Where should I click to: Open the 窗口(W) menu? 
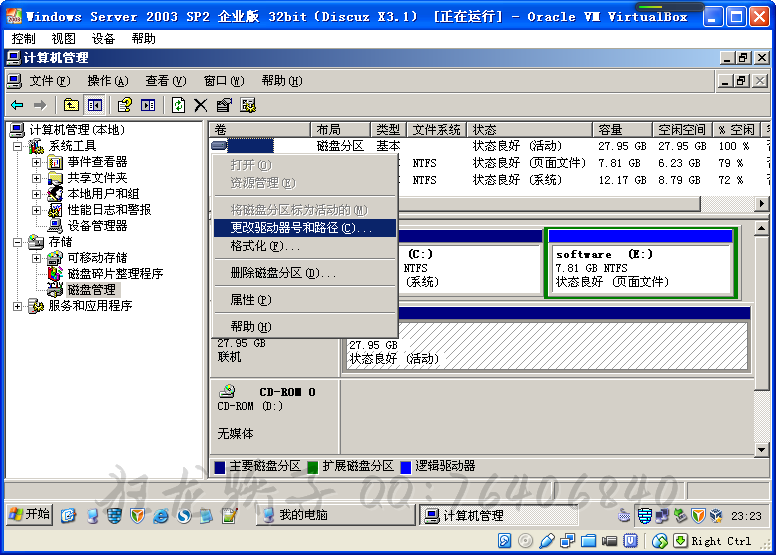click(x=224, y=81)
